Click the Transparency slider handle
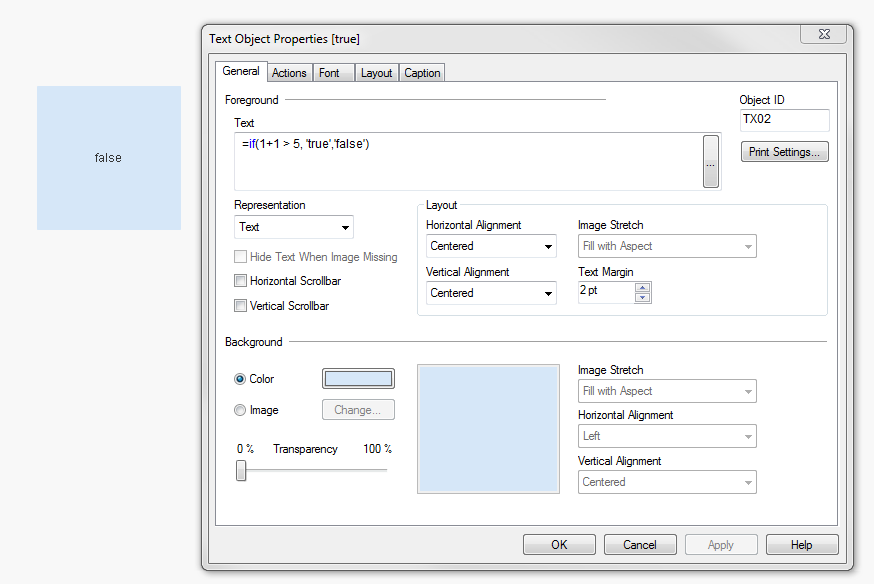The image size is (874, 584). pos(241,471)
